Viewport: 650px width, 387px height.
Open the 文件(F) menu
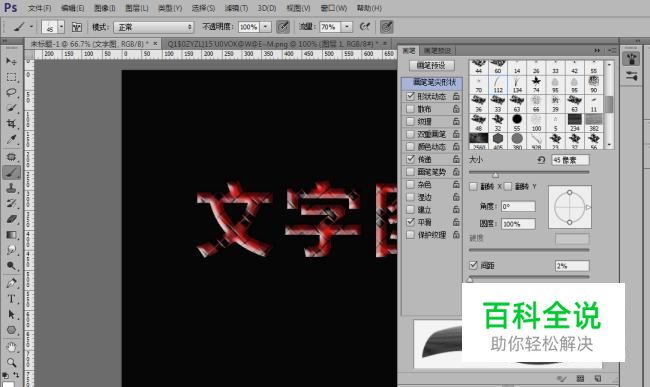[x=39, y=8]
